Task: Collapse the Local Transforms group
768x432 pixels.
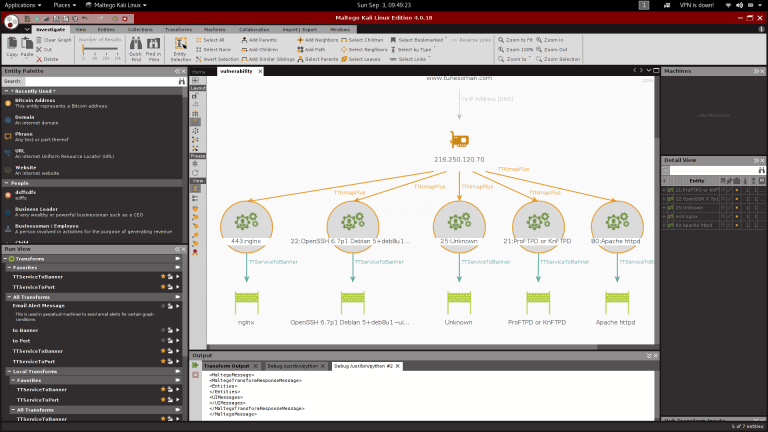Action: 9,371
